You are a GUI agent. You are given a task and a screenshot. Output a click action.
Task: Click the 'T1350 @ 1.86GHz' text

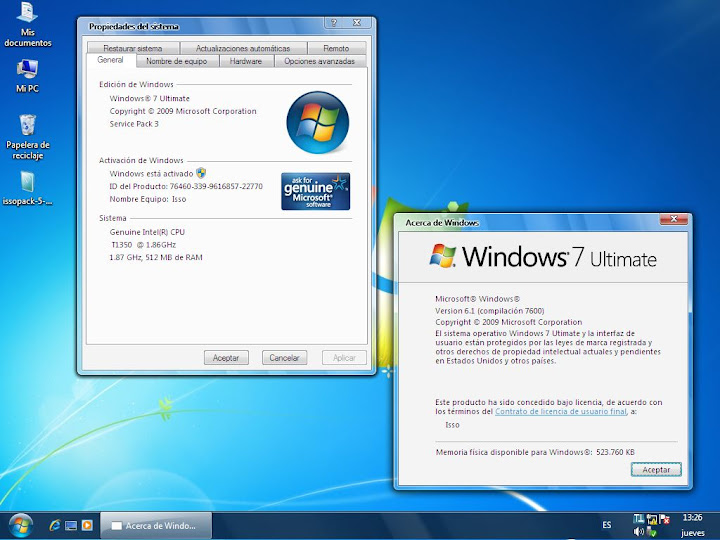click(x=143, y=245)
